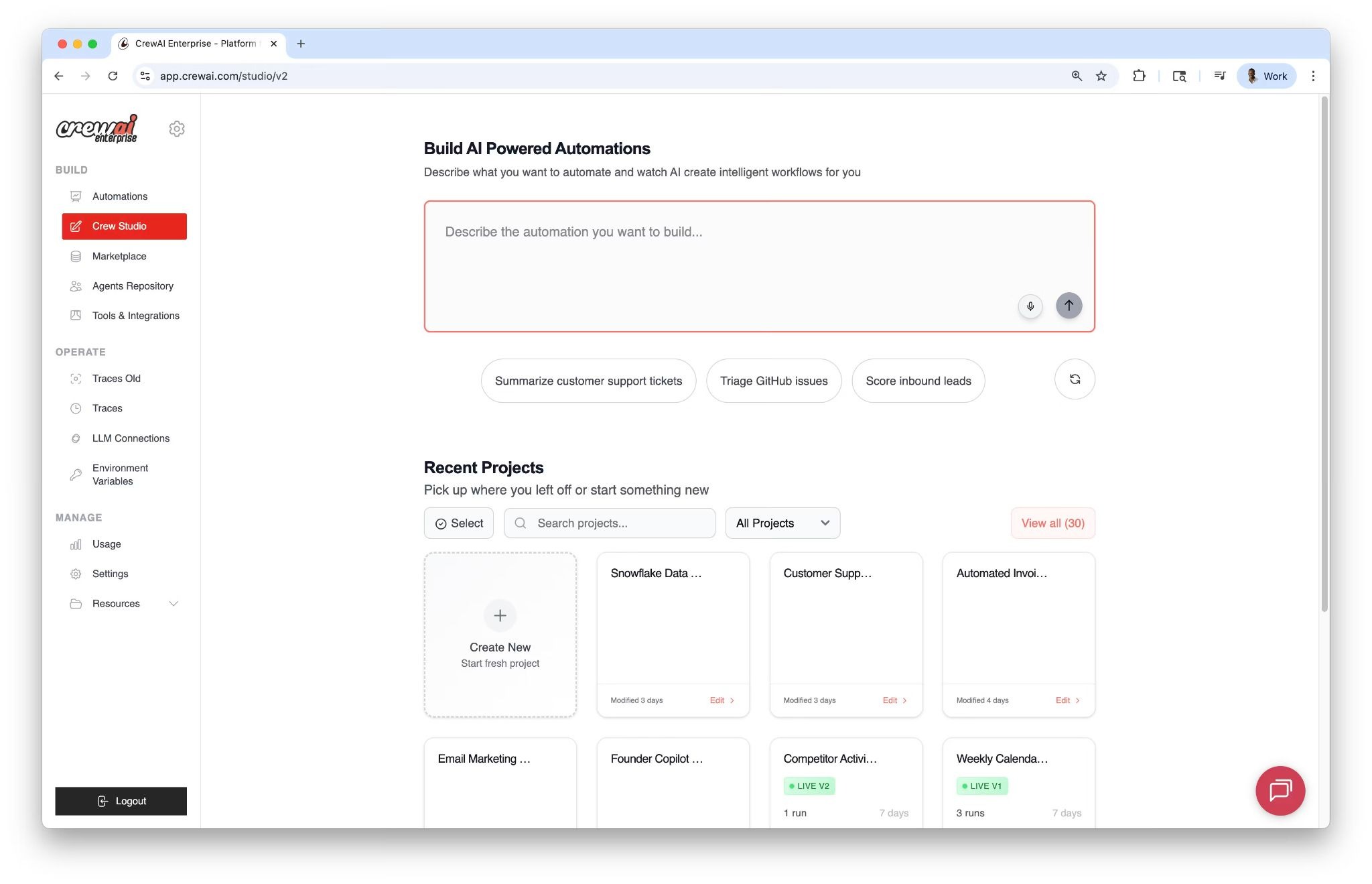Viewport: 1372px width, 884px height.
Task: Choose the Triage GitHub issues suggestion
Action: tap(774, 381)
